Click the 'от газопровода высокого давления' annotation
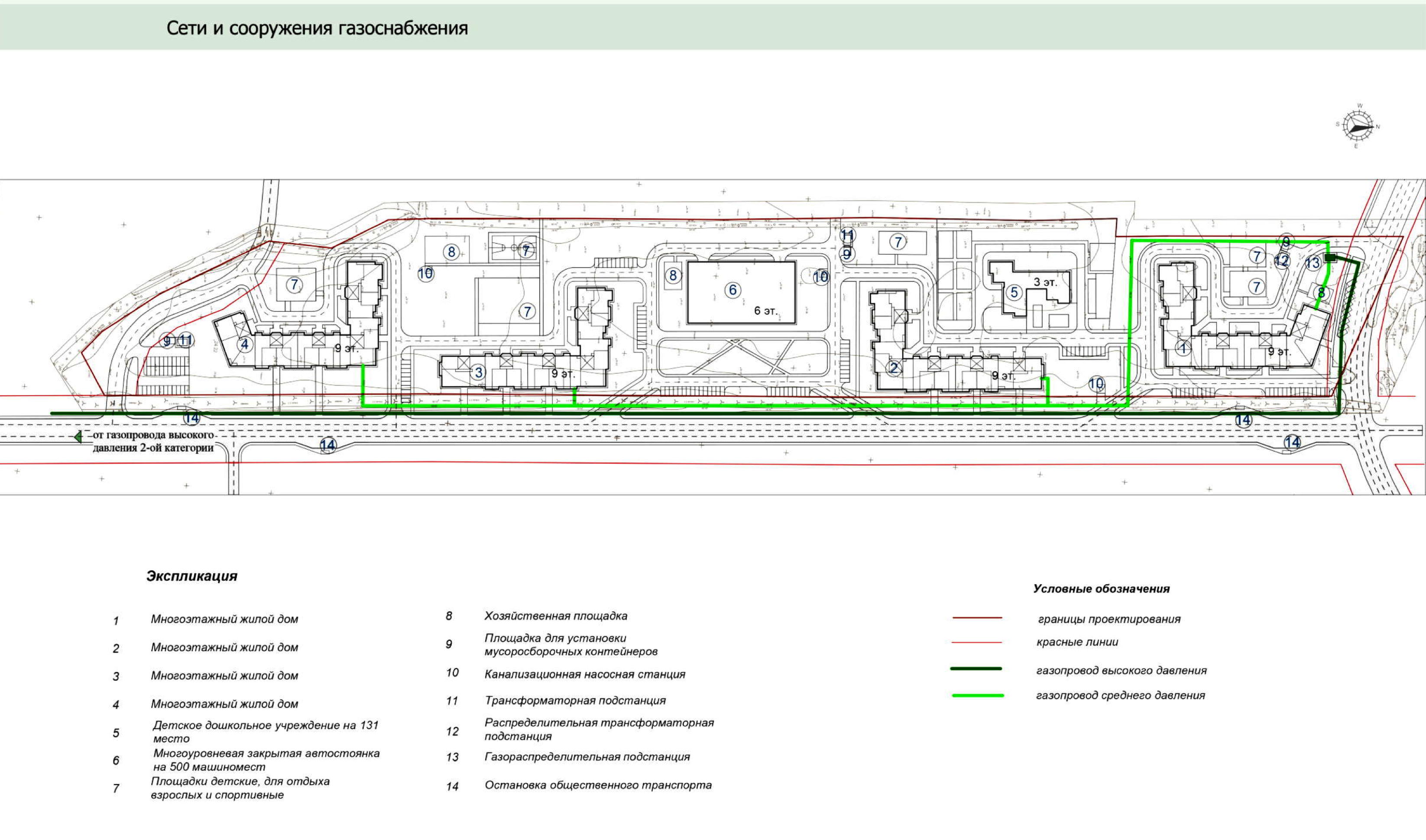 coord(153,442)
